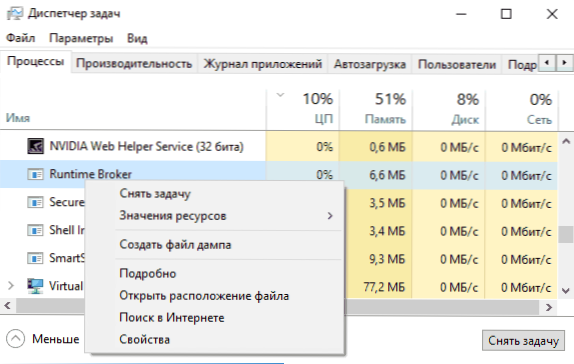Sort by the Сеть column header
This screenshot has width=574, height=364.
coord(539,119)
